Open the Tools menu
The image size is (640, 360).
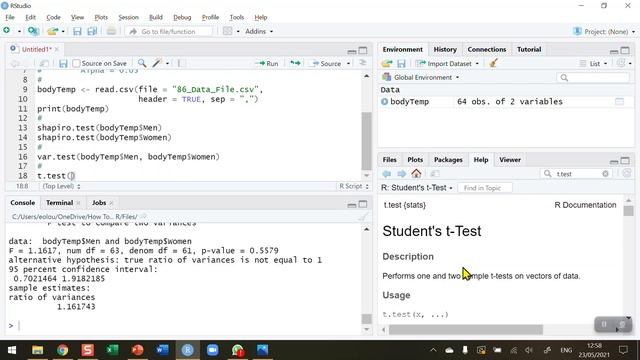coord(236,17)
